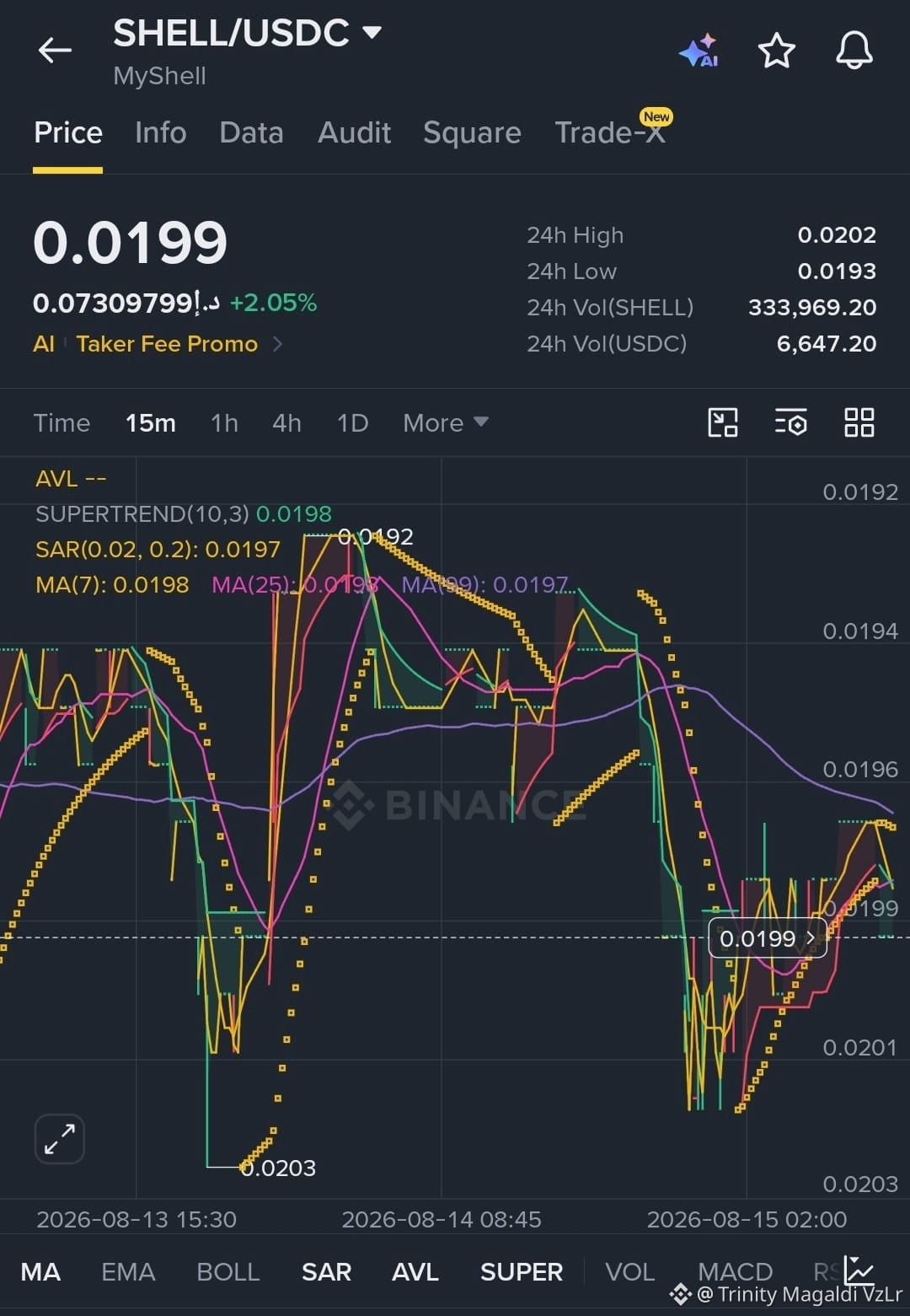Add SHELL/USDC to favorites with star icon
This screenshot has height=1316, width=910.
tap(777, 51)
